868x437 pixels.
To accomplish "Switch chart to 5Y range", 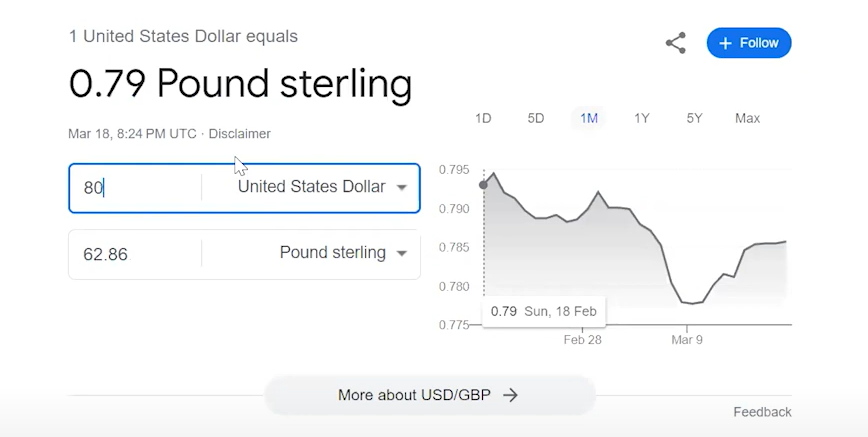I will tap(694, 118).
